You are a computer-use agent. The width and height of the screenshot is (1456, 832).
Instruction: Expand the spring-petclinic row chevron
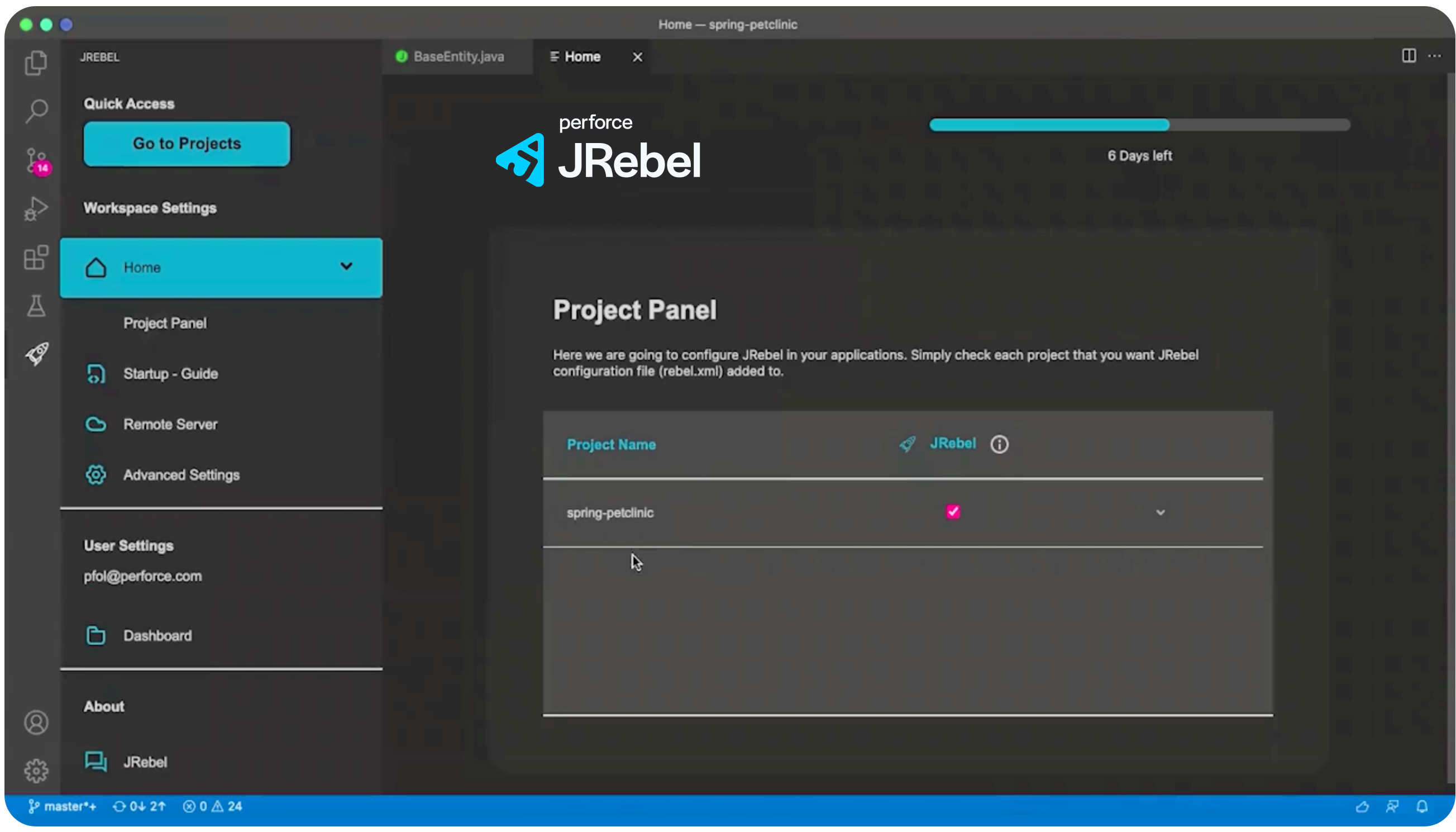tap(1160, 512)
